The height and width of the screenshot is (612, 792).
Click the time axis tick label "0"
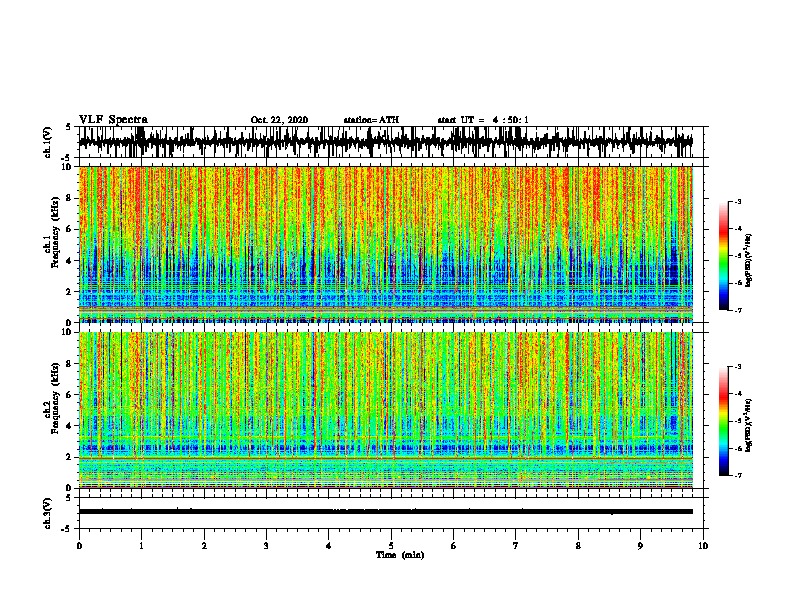79,546
